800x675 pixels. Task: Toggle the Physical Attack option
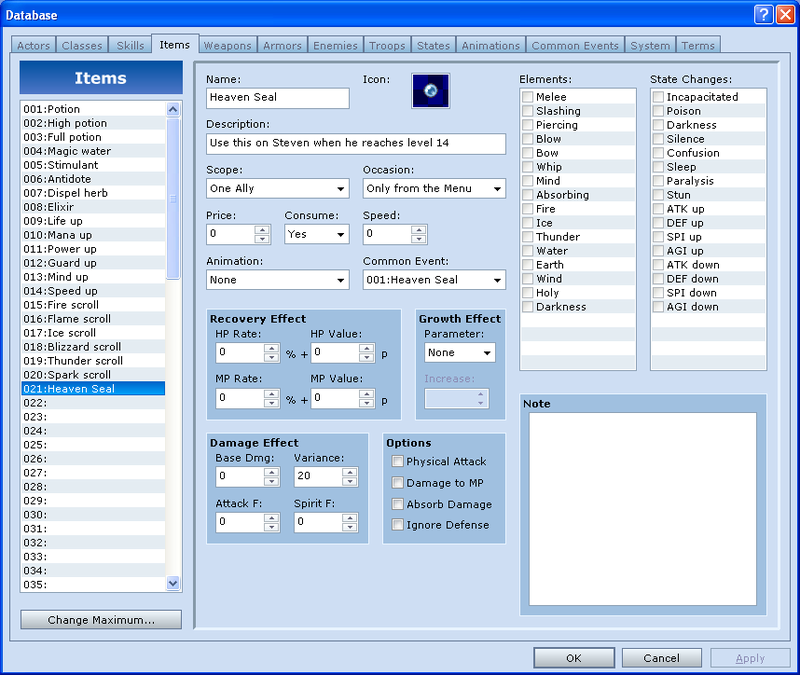pyautogui.click(x=398, y=462)
